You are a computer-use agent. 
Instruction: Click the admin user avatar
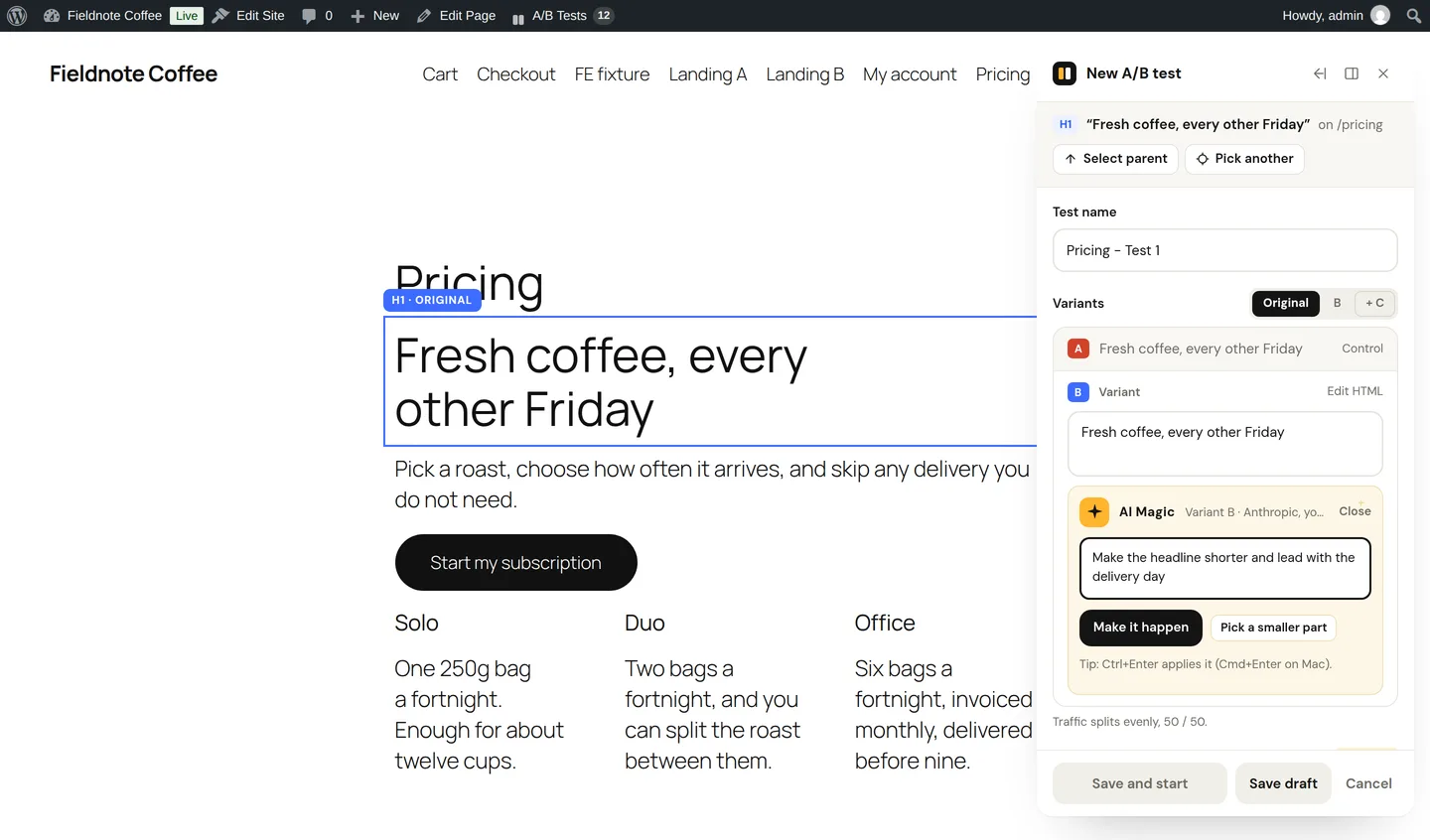point(1380,16)
